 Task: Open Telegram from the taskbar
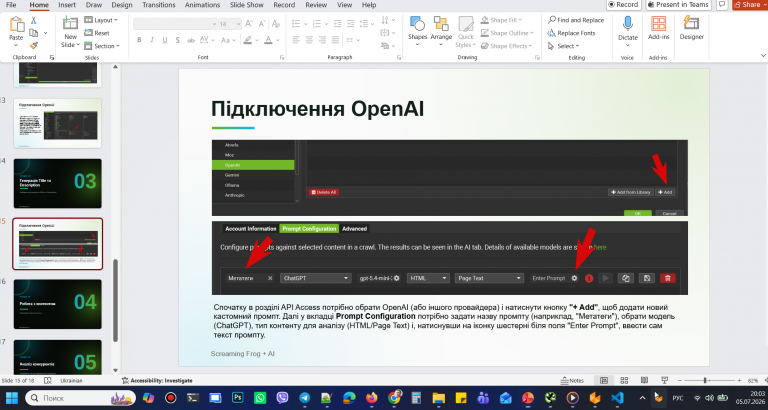pos(305,398)
